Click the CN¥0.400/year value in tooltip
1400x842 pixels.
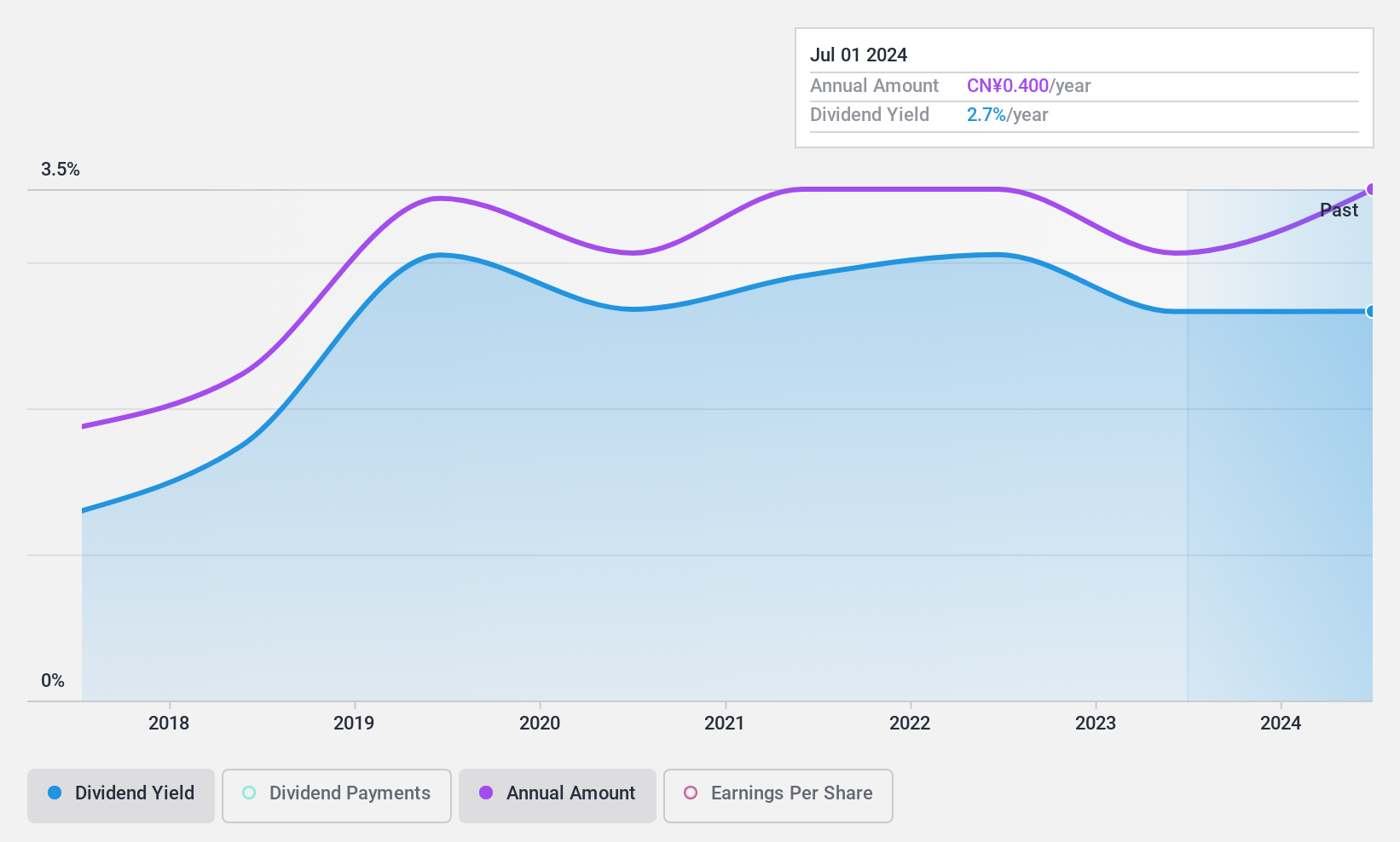click(1028, 86)
